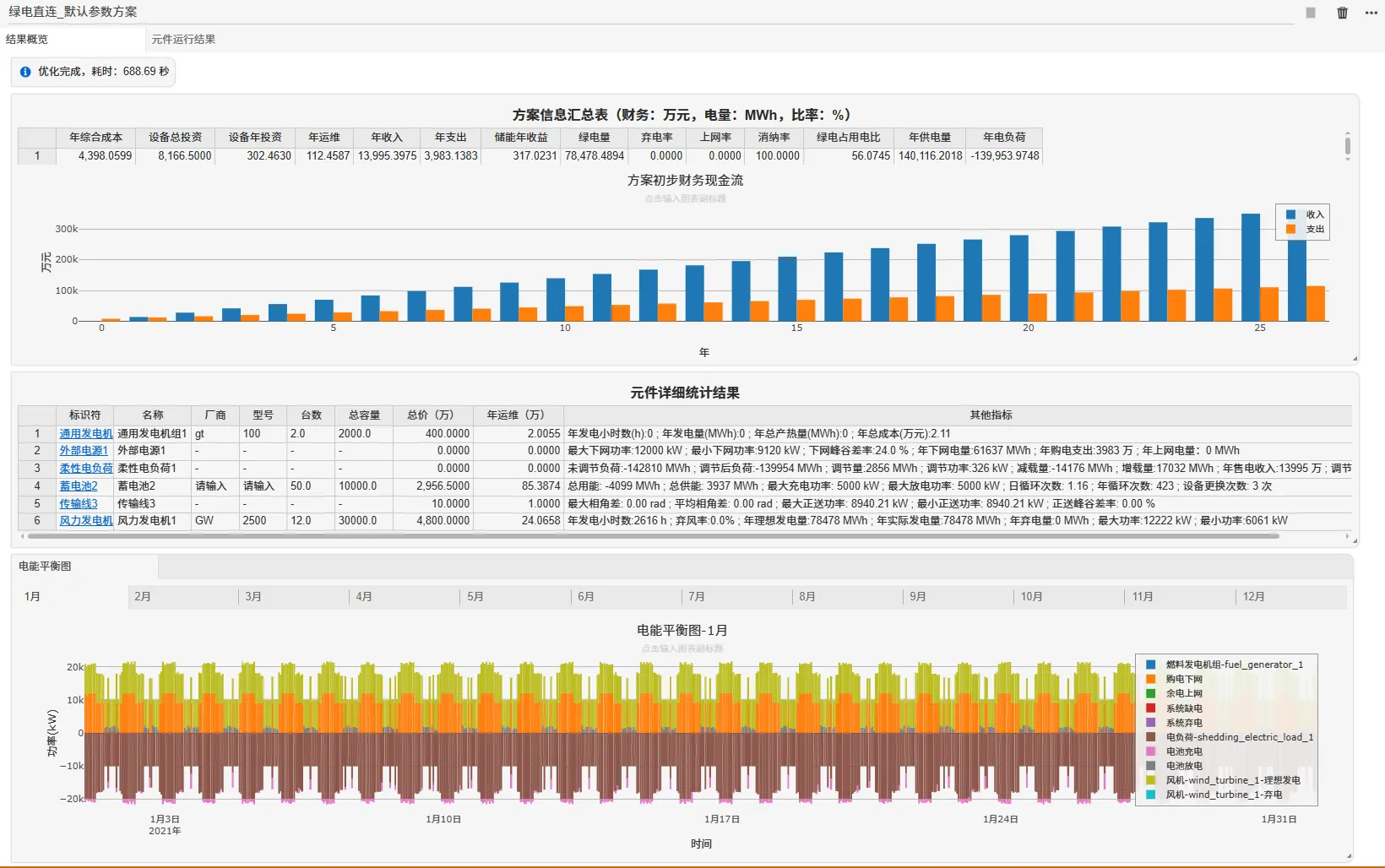Click the grey stop square icon
1385x868 pixels.
[x=1311, y=13]
